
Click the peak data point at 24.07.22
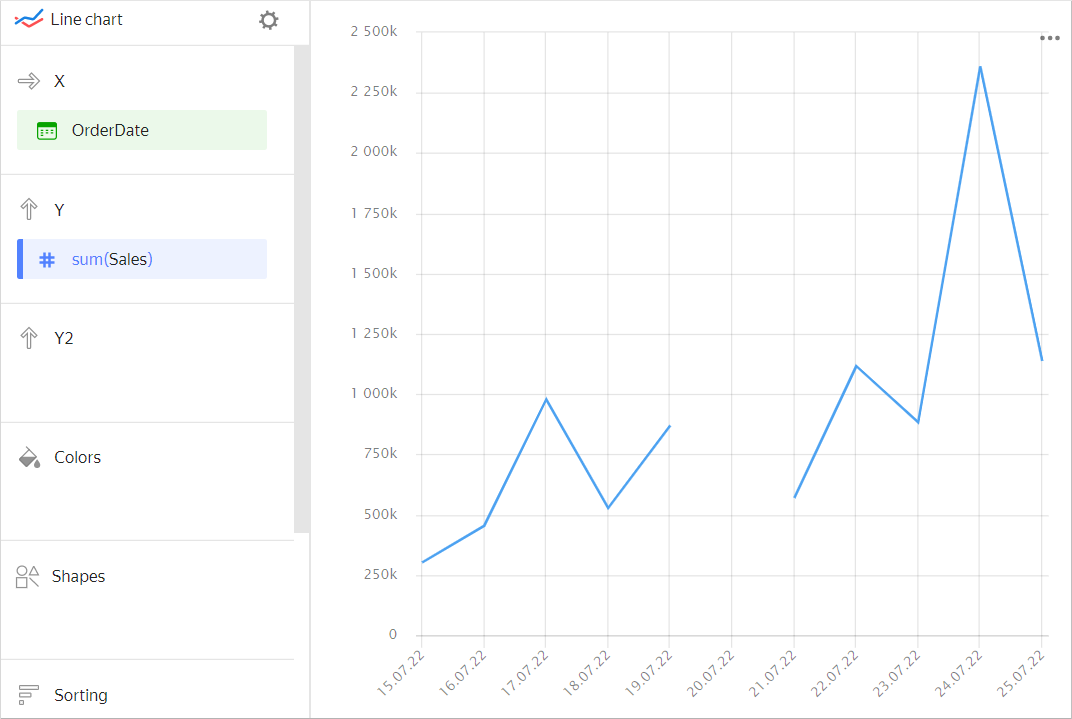980,67
